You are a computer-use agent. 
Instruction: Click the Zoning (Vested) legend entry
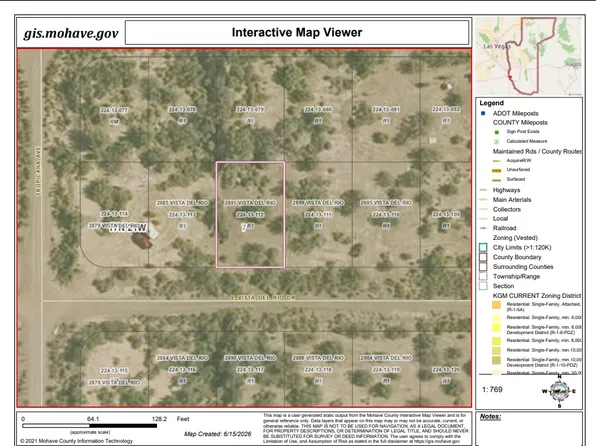click(515, 238)
